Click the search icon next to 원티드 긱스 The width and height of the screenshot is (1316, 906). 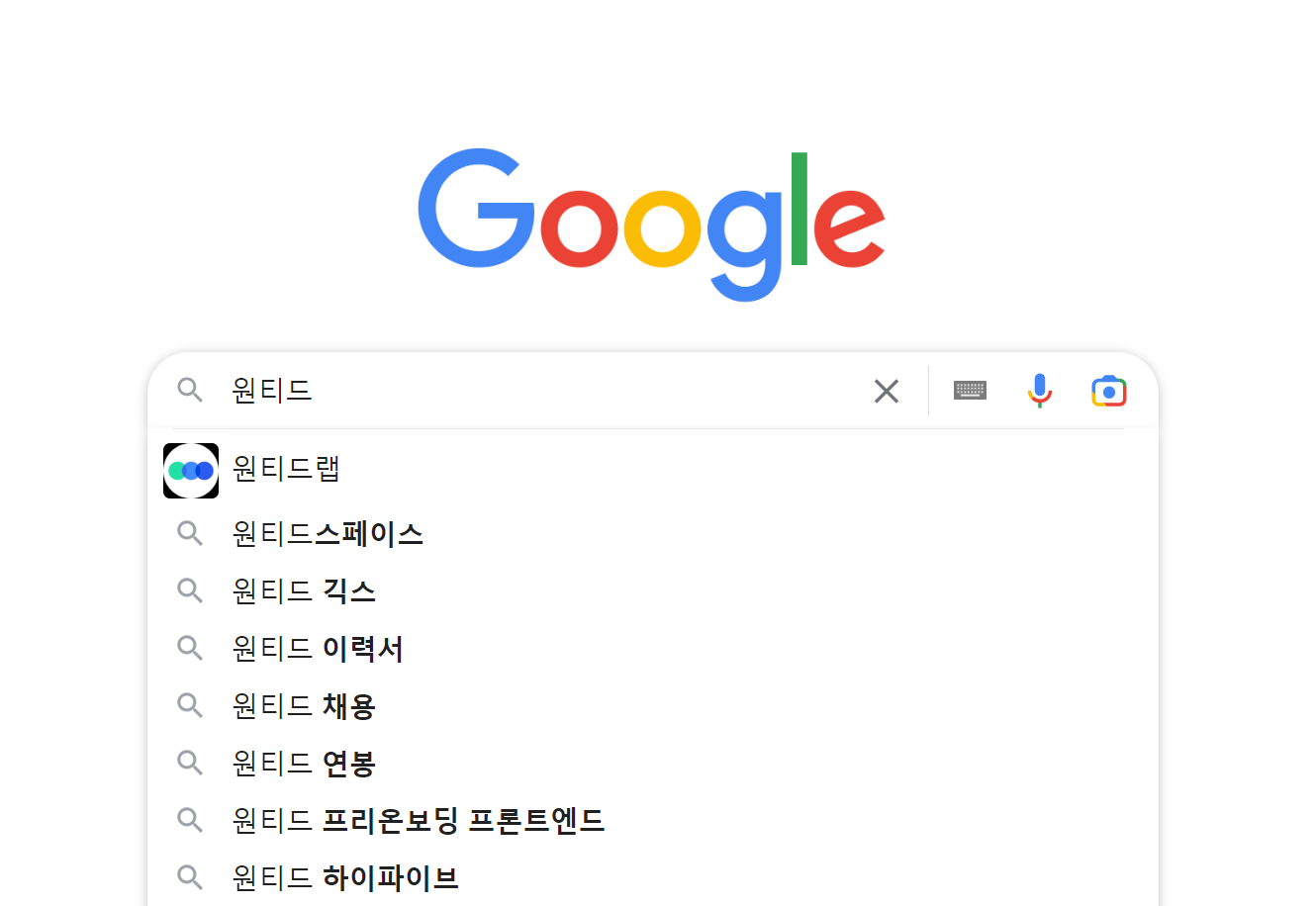point(190,591)
